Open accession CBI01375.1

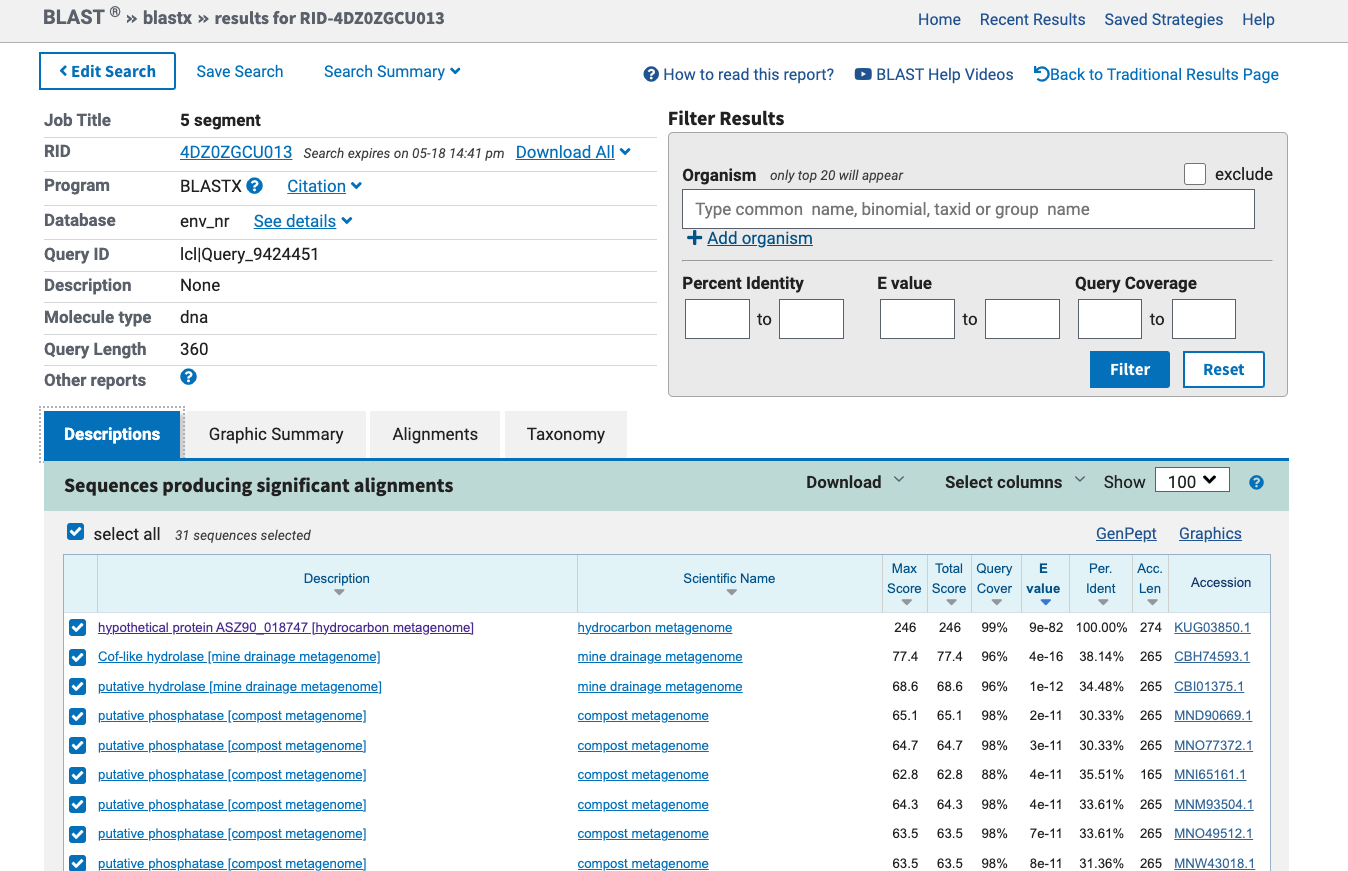tap(1209, 687)
